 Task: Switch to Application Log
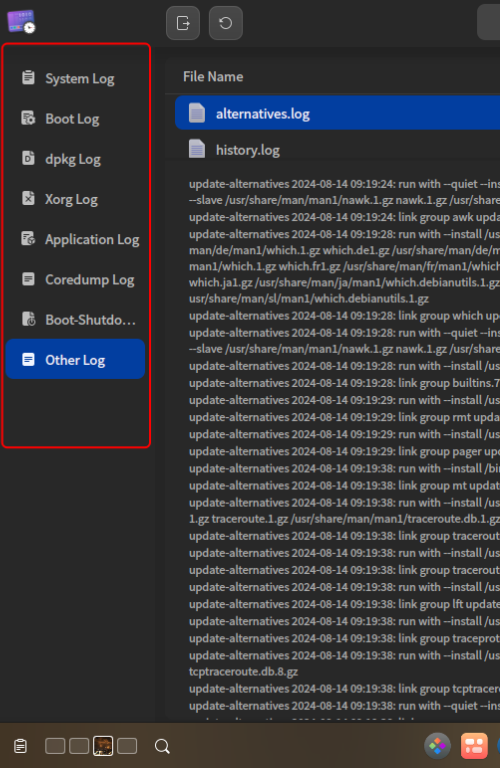pos(75,239)
